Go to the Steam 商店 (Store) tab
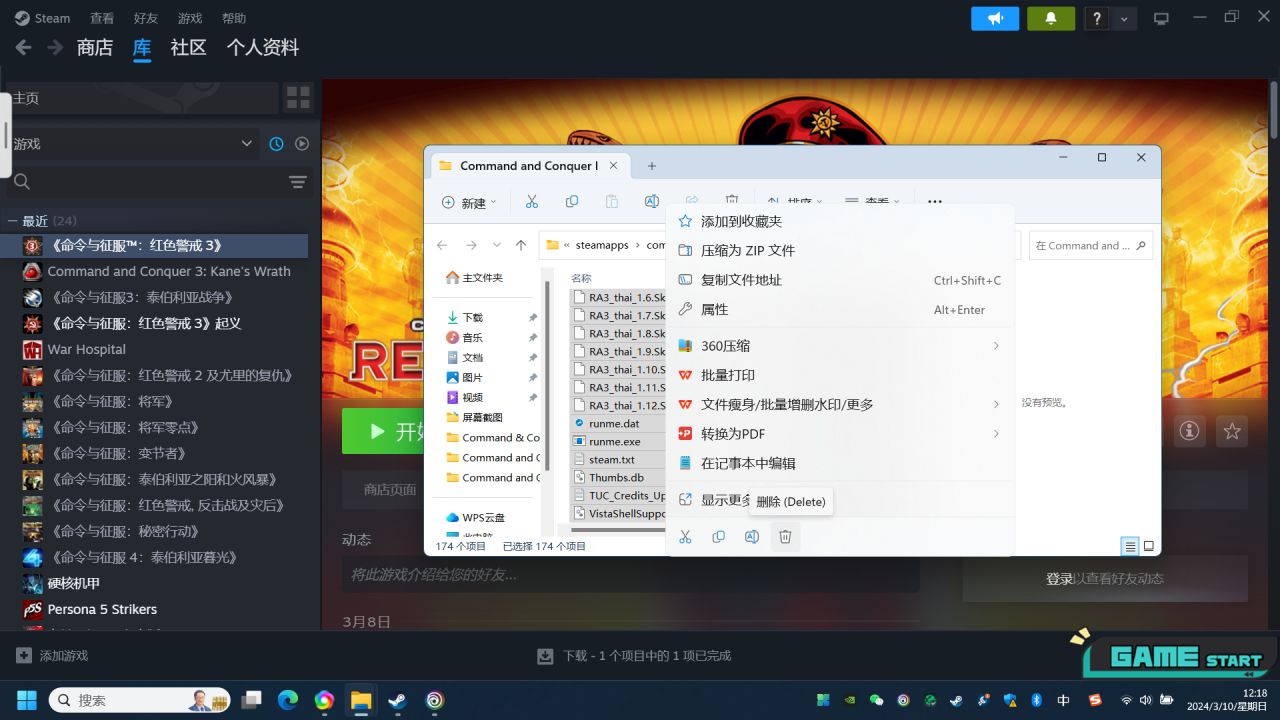 point(95,47)
